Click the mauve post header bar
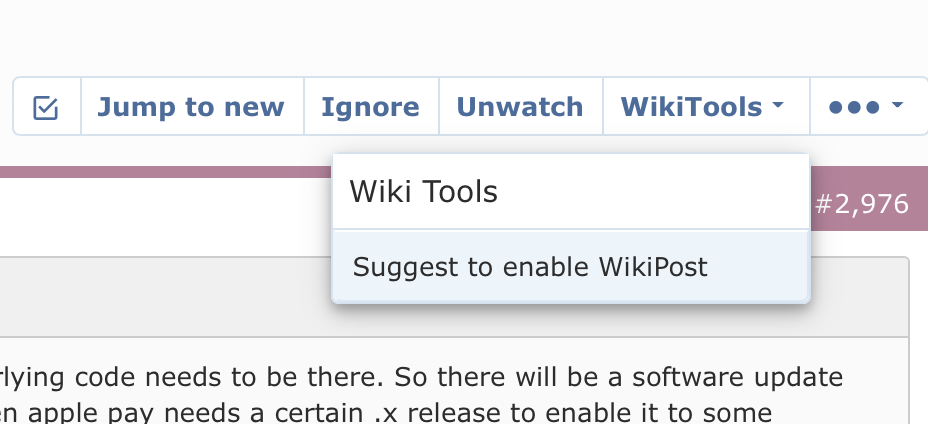The width and height of the screenshot is (928, 424). click(x=166, y=172)
